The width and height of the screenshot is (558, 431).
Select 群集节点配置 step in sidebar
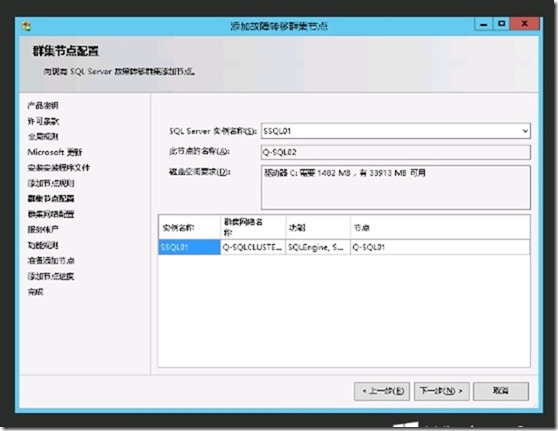tap(51, 199)
